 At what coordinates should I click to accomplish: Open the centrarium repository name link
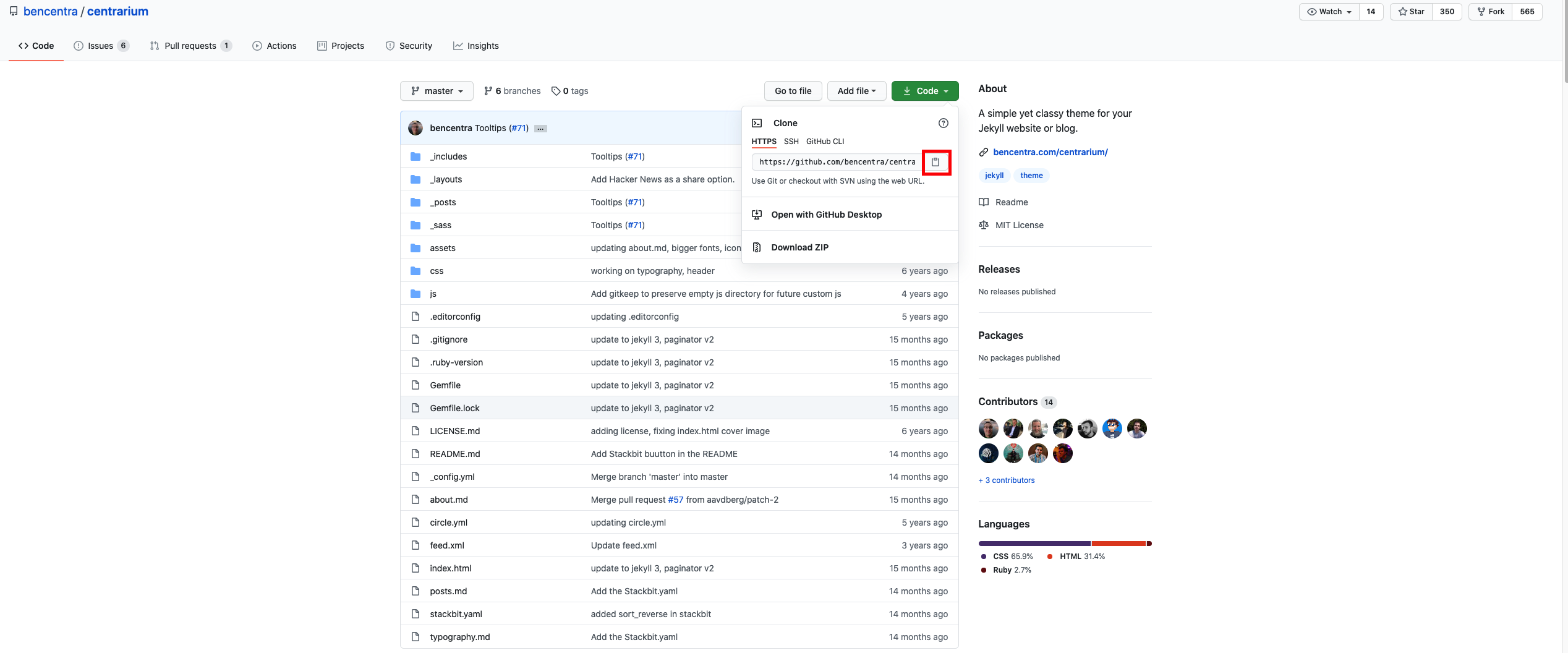pyautogui.click(x=117, y=11)
